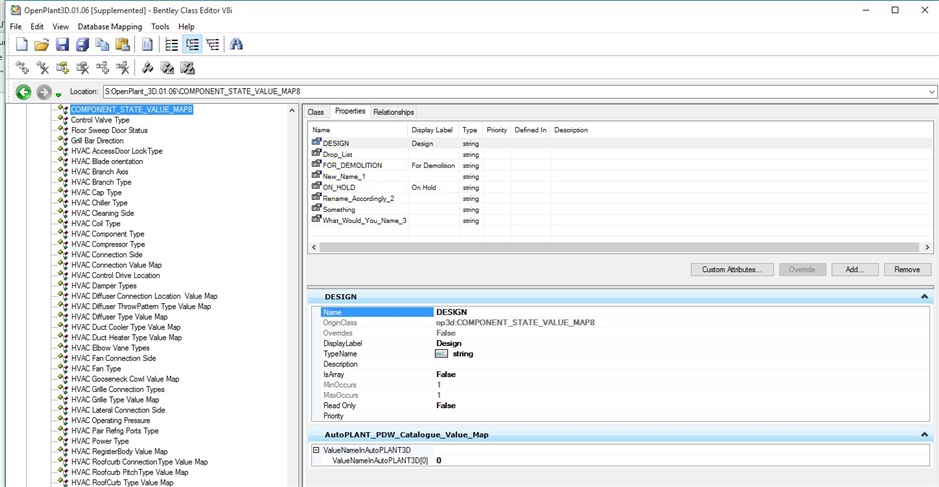
Task: Click the last icon in lower toolbar
Action: (187, 68)
